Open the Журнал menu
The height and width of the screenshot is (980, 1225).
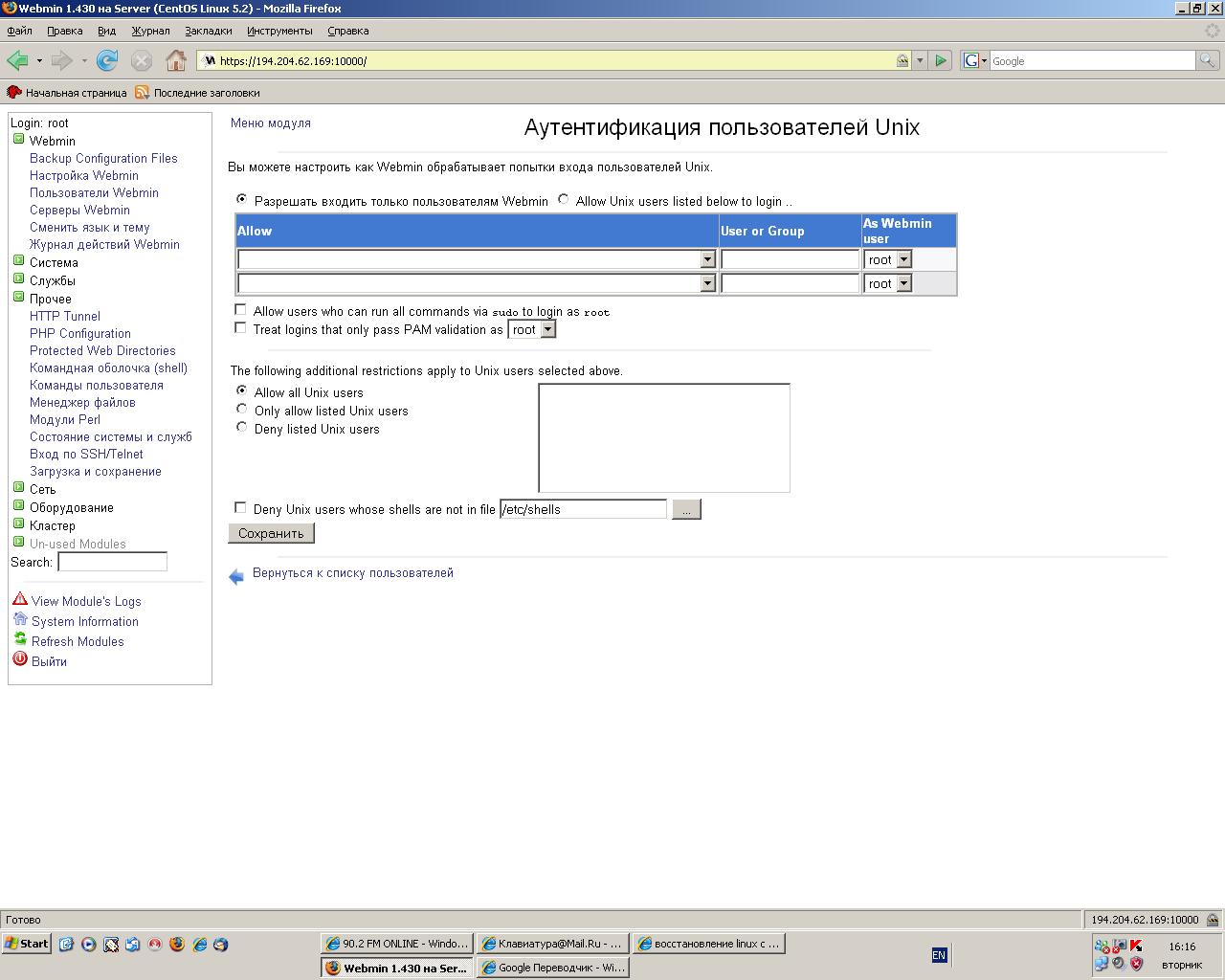point(150,31)
